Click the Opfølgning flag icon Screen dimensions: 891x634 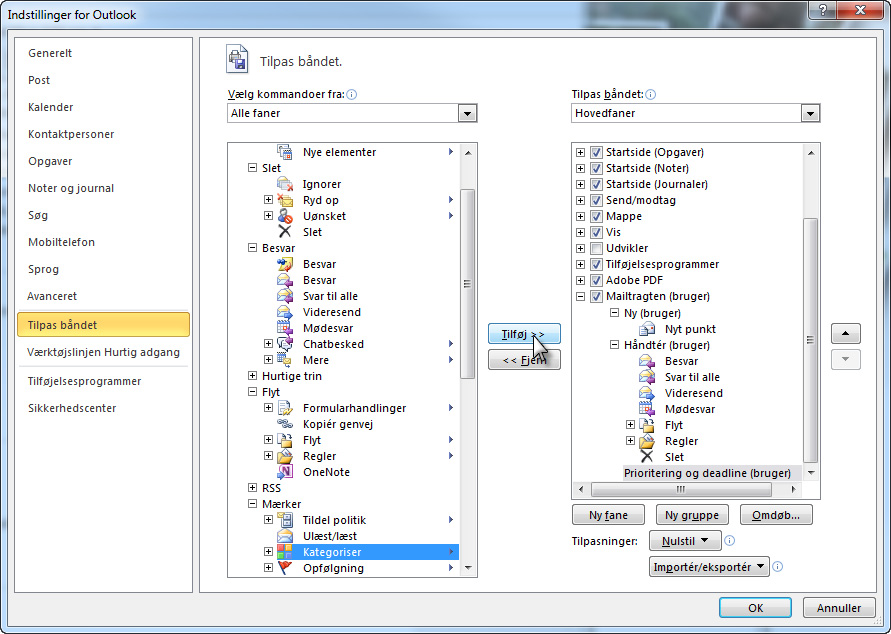(x=285, y=568)
